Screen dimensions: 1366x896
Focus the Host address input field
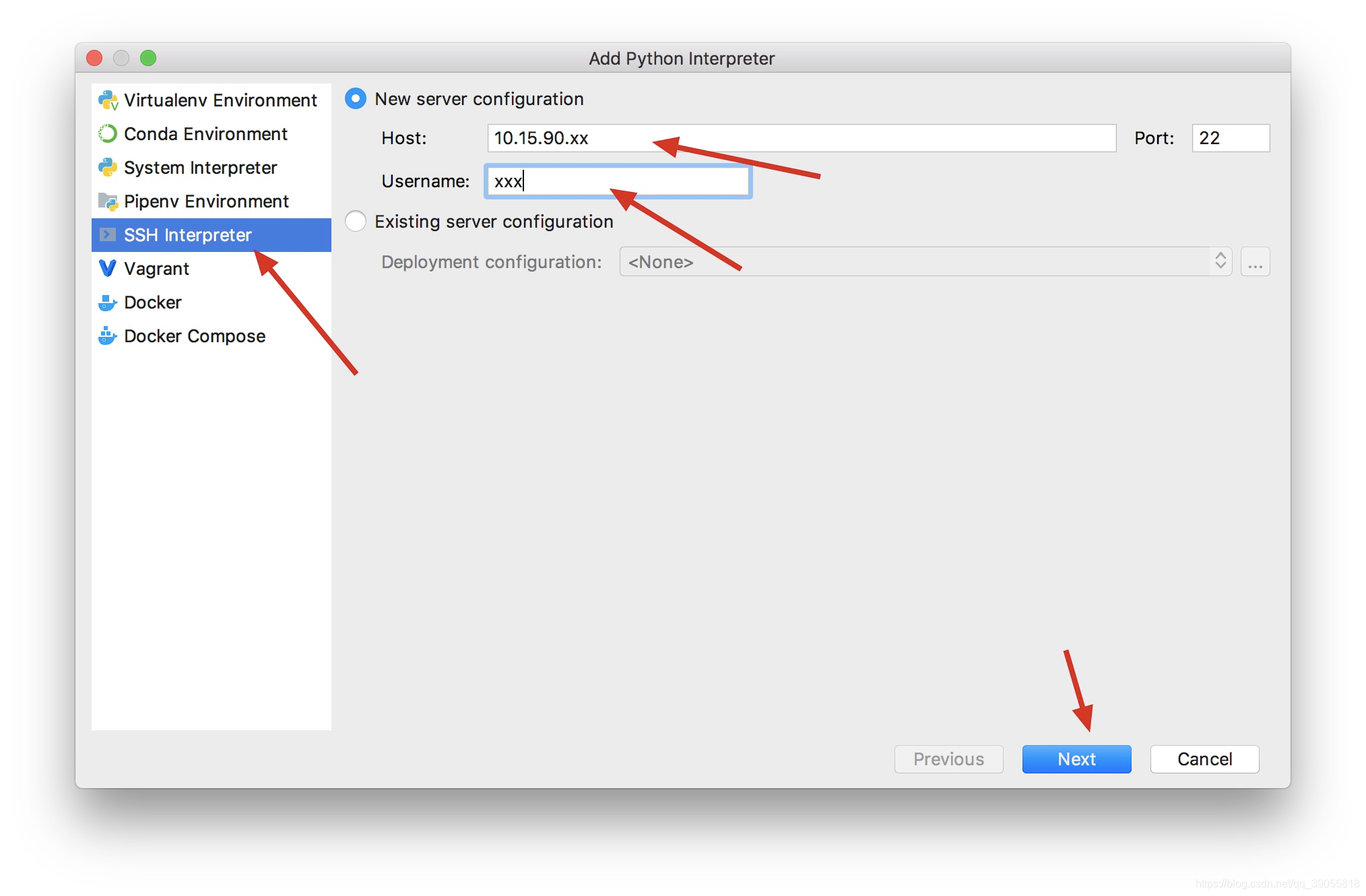[802, 138]
